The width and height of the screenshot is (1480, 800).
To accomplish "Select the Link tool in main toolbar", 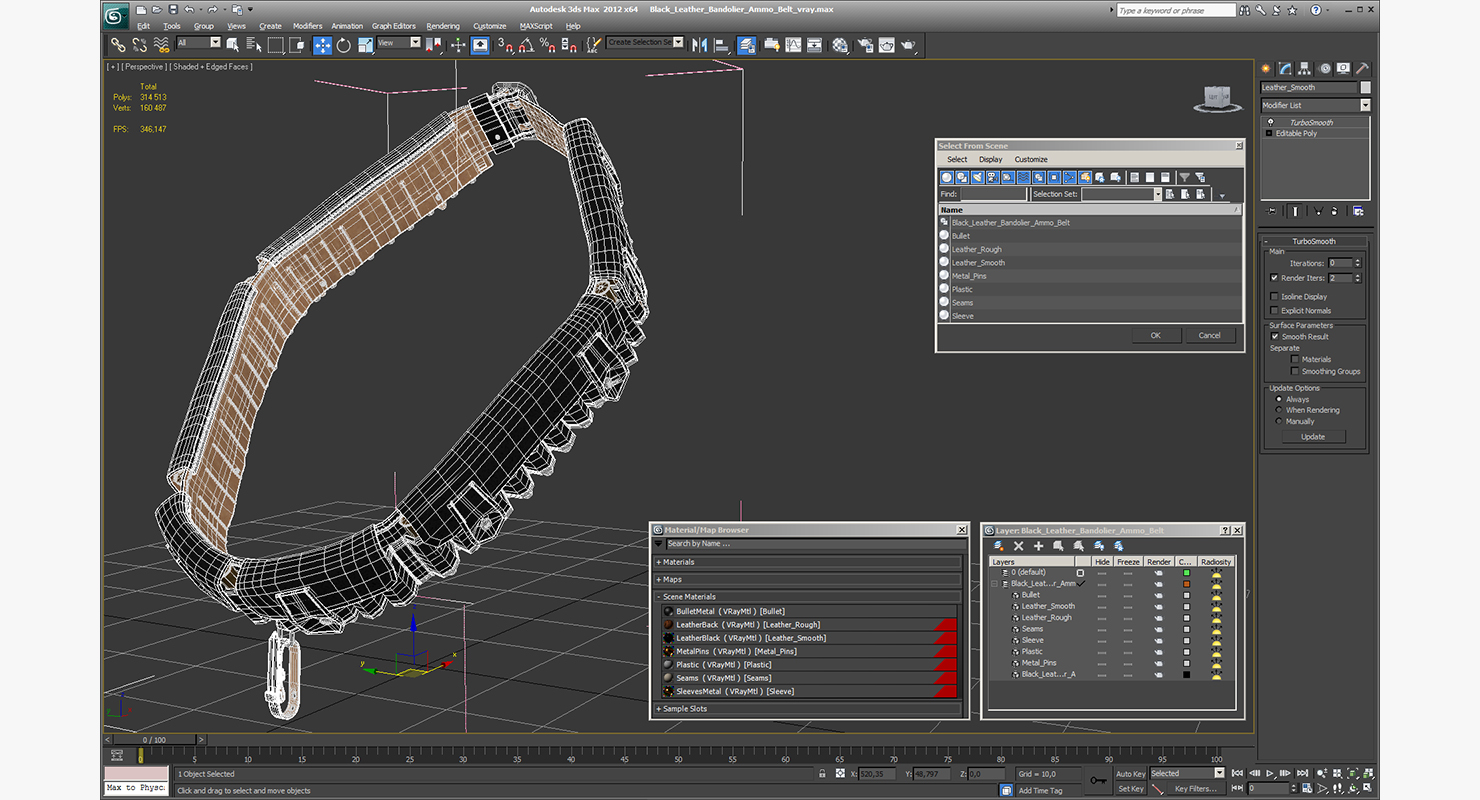I will point(118,45).
